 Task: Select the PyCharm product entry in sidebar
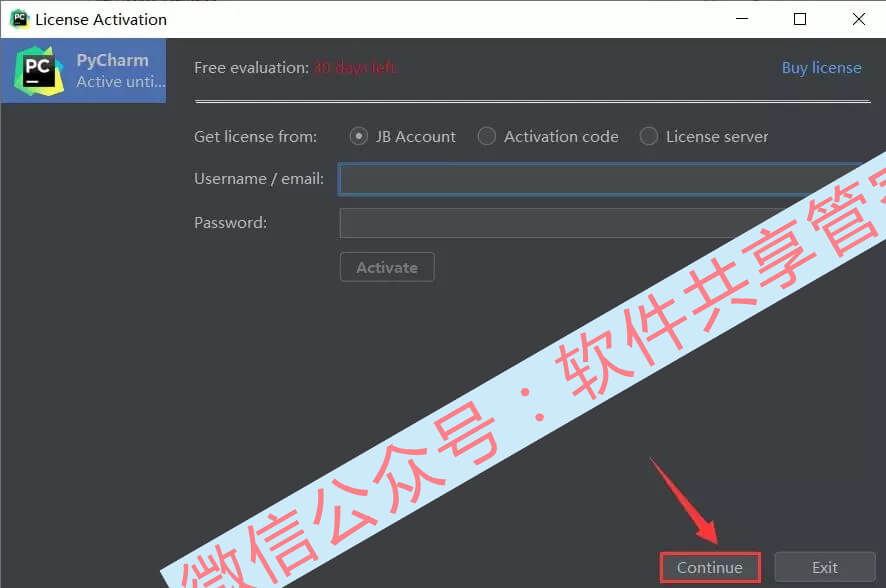(x=83, y=71)
